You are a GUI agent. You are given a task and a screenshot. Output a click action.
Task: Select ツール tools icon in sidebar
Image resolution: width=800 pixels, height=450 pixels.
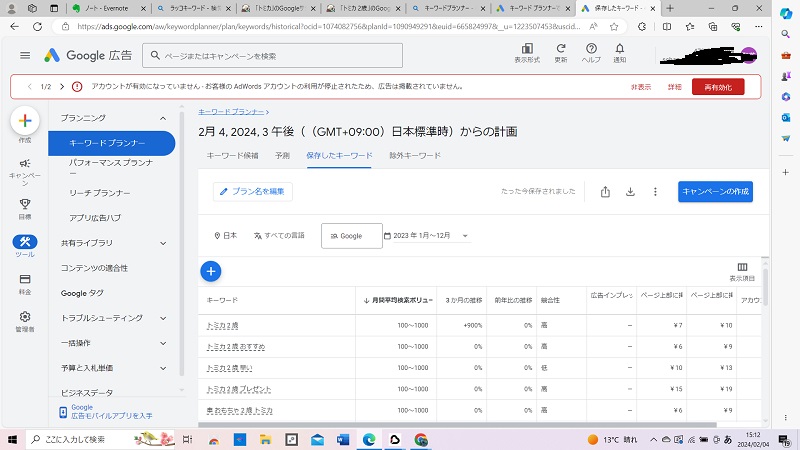click(x=25, y=246)
